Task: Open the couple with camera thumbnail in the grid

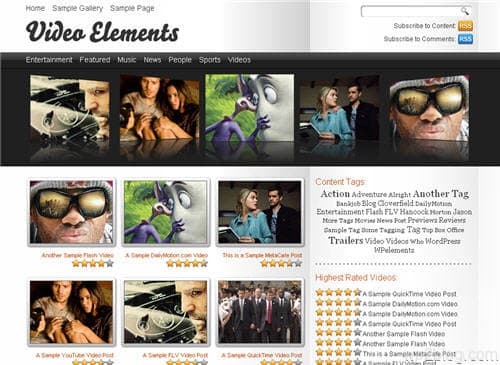Action: (x=71, y=312)
